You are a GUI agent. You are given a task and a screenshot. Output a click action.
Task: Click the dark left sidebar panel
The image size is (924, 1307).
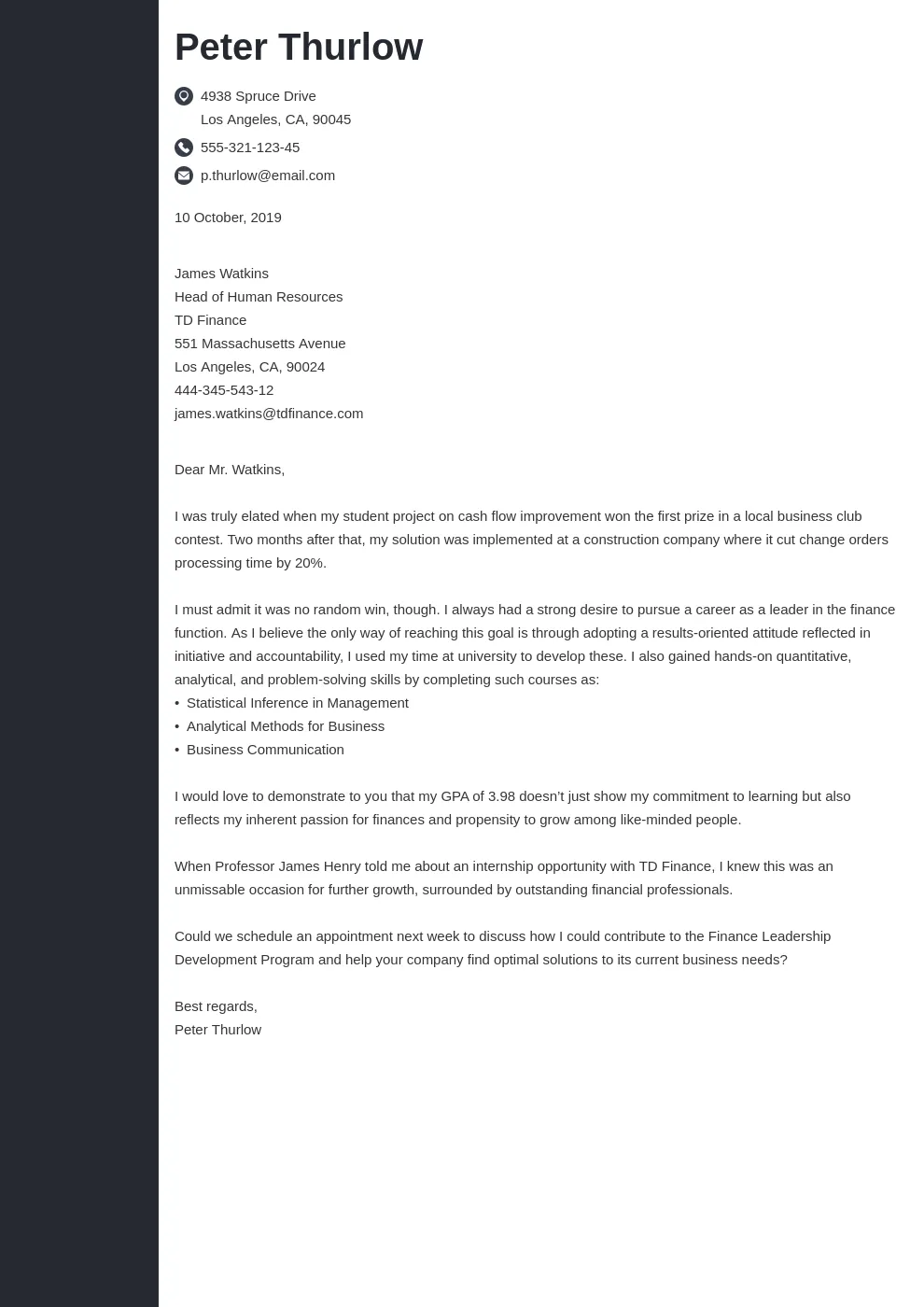(x=79, y=653)
